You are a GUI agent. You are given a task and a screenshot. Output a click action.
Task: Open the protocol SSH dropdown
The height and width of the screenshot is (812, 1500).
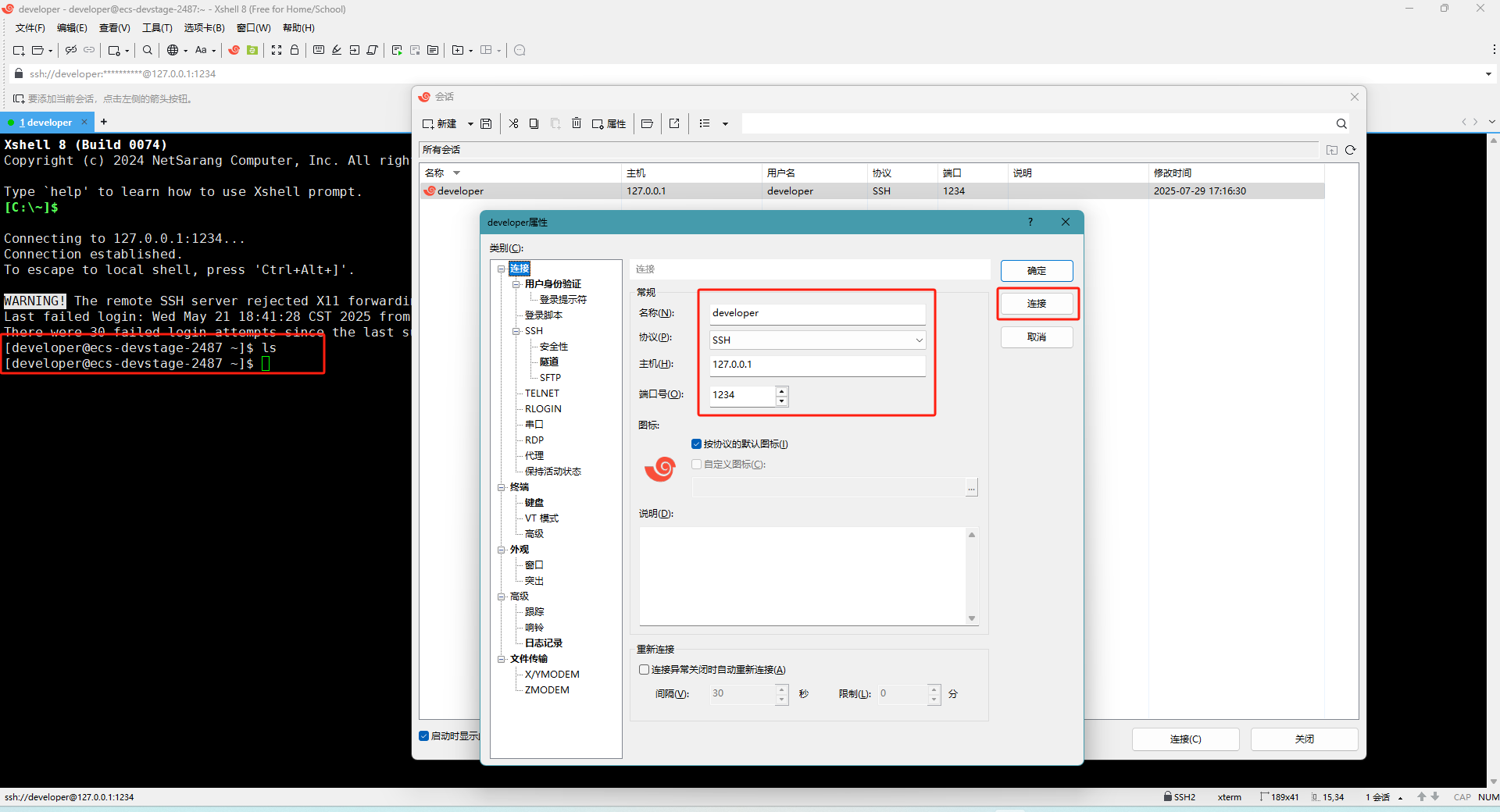[919, 340]
